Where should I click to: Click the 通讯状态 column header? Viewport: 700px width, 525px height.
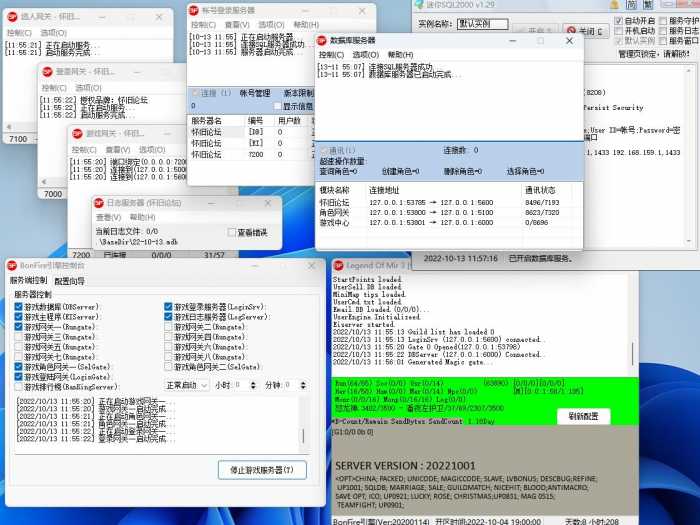coord(540,190)
